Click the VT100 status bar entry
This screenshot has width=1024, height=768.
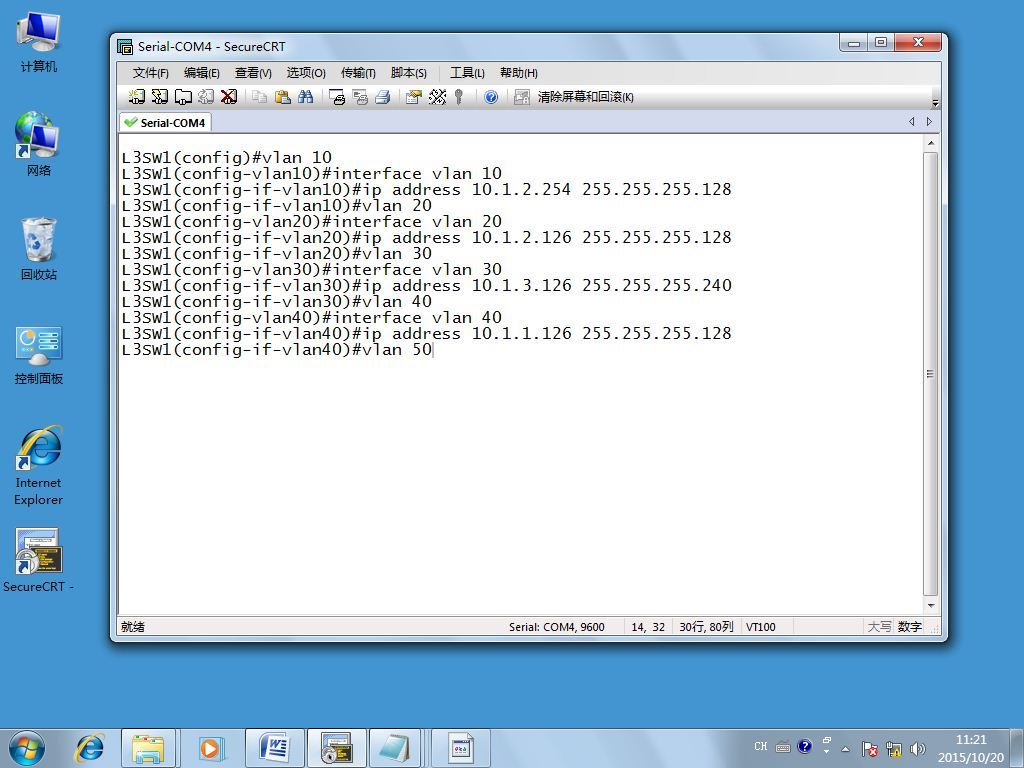click(x=761, y=627)
